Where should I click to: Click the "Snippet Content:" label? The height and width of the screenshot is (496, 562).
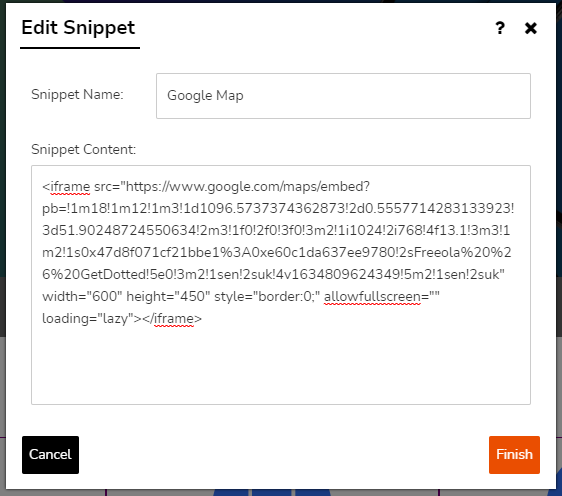pos(84,149)
